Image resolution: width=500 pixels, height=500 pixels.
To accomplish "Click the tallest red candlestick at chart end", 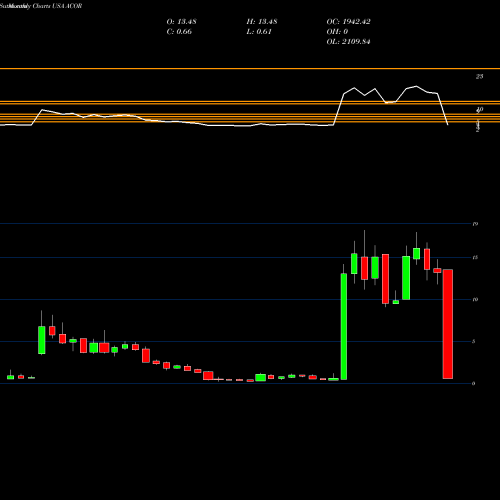I will point(448,324).
